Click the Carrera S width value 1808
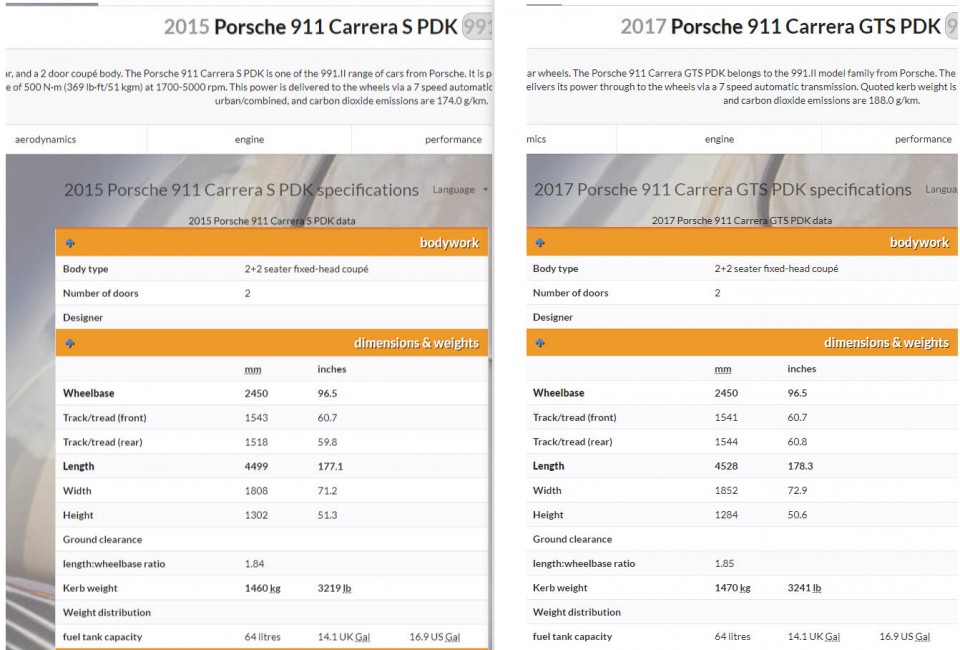 [x=256, y=491]
